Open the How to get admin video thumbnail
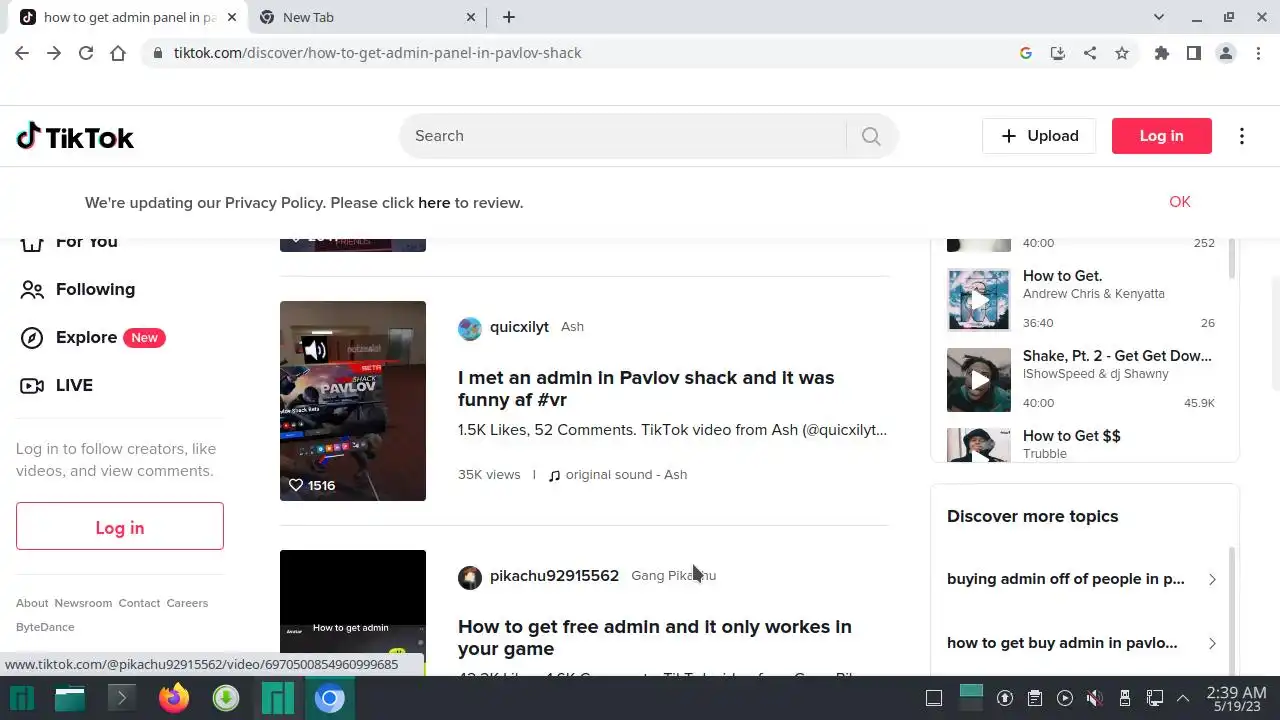The width and height of the screenshot is (1280, 720). (x=353, y=612)
